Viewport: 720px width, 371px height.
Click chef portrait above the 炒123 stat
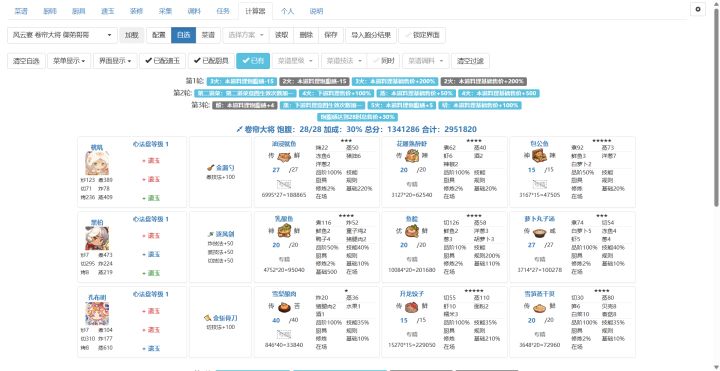click(97, 163)
